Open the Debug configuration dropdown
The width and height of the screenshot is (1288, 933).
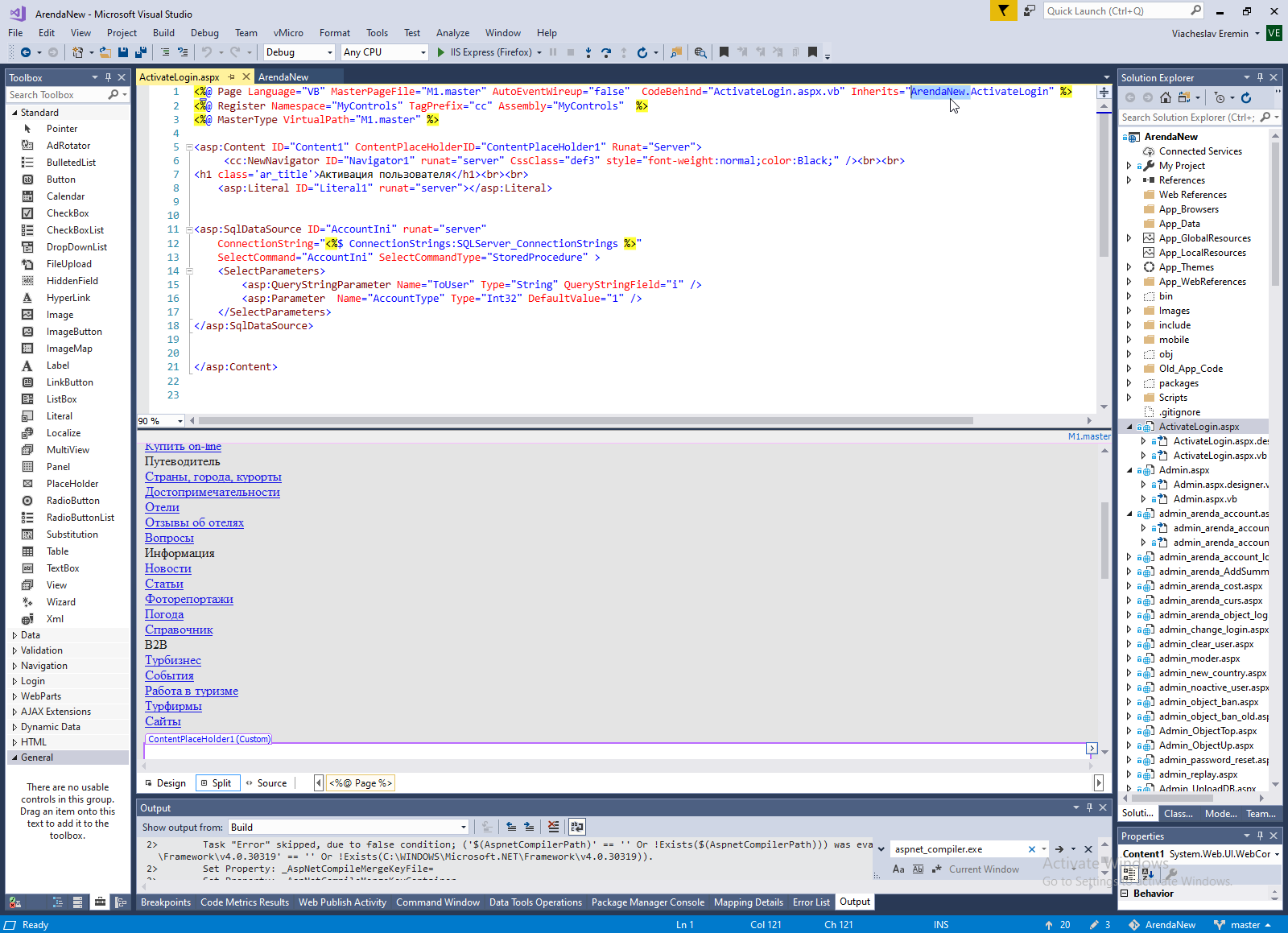(x=299, y=52)
